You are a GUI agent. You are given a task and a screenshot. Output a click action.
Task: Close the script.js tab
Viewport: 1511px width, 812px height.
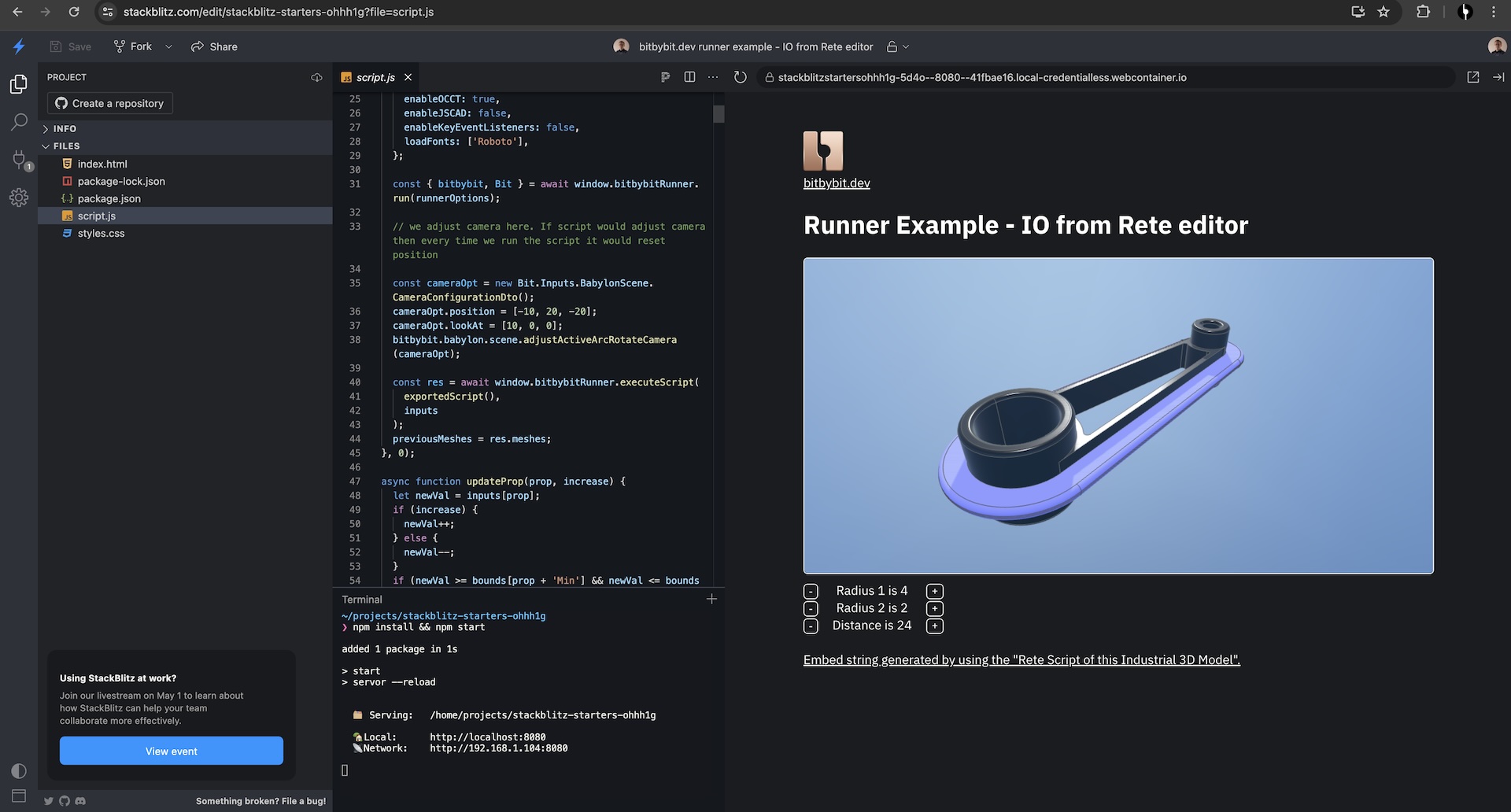(408, 77)
